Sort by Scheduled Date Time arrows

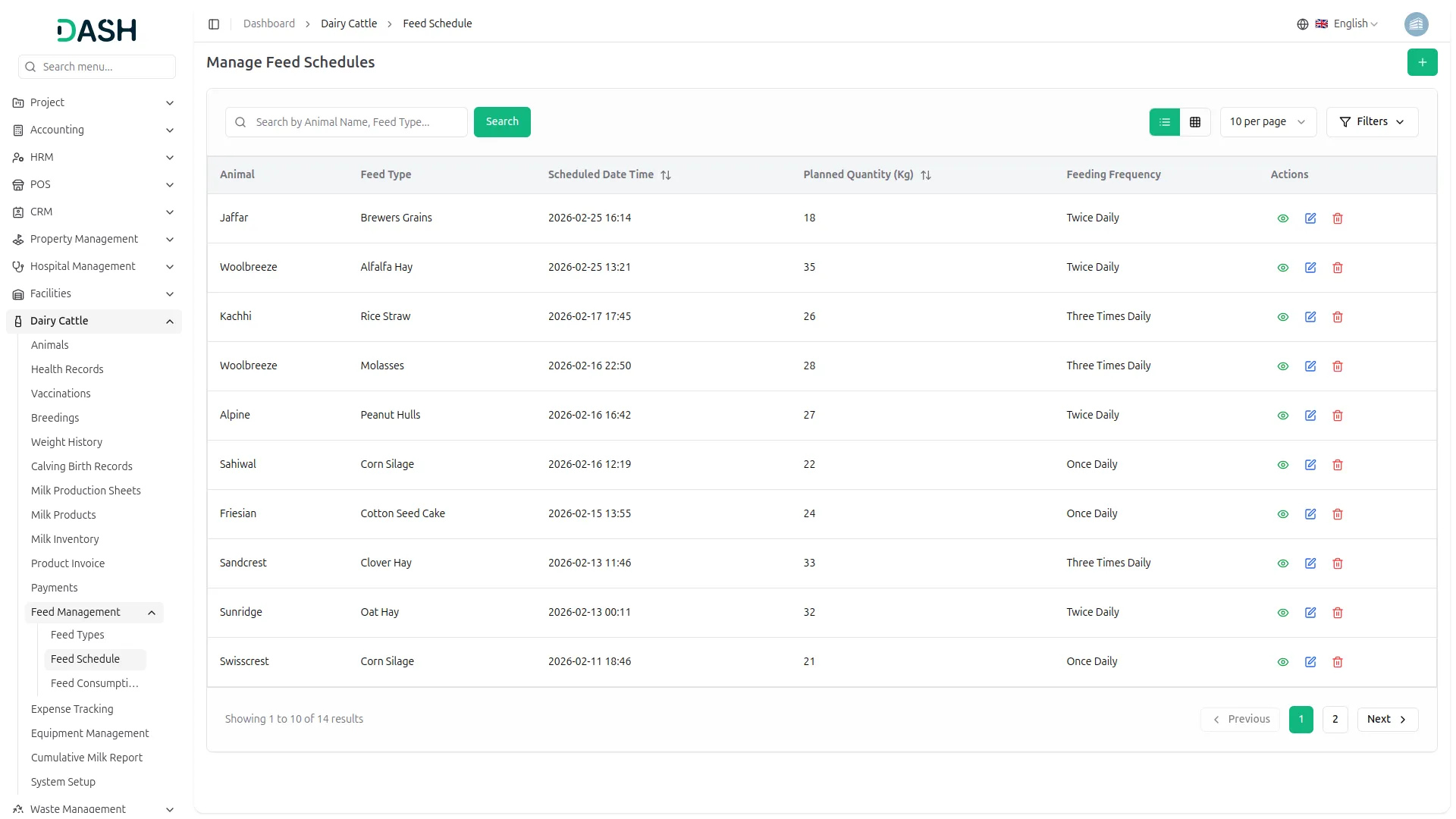pos(665,175)
